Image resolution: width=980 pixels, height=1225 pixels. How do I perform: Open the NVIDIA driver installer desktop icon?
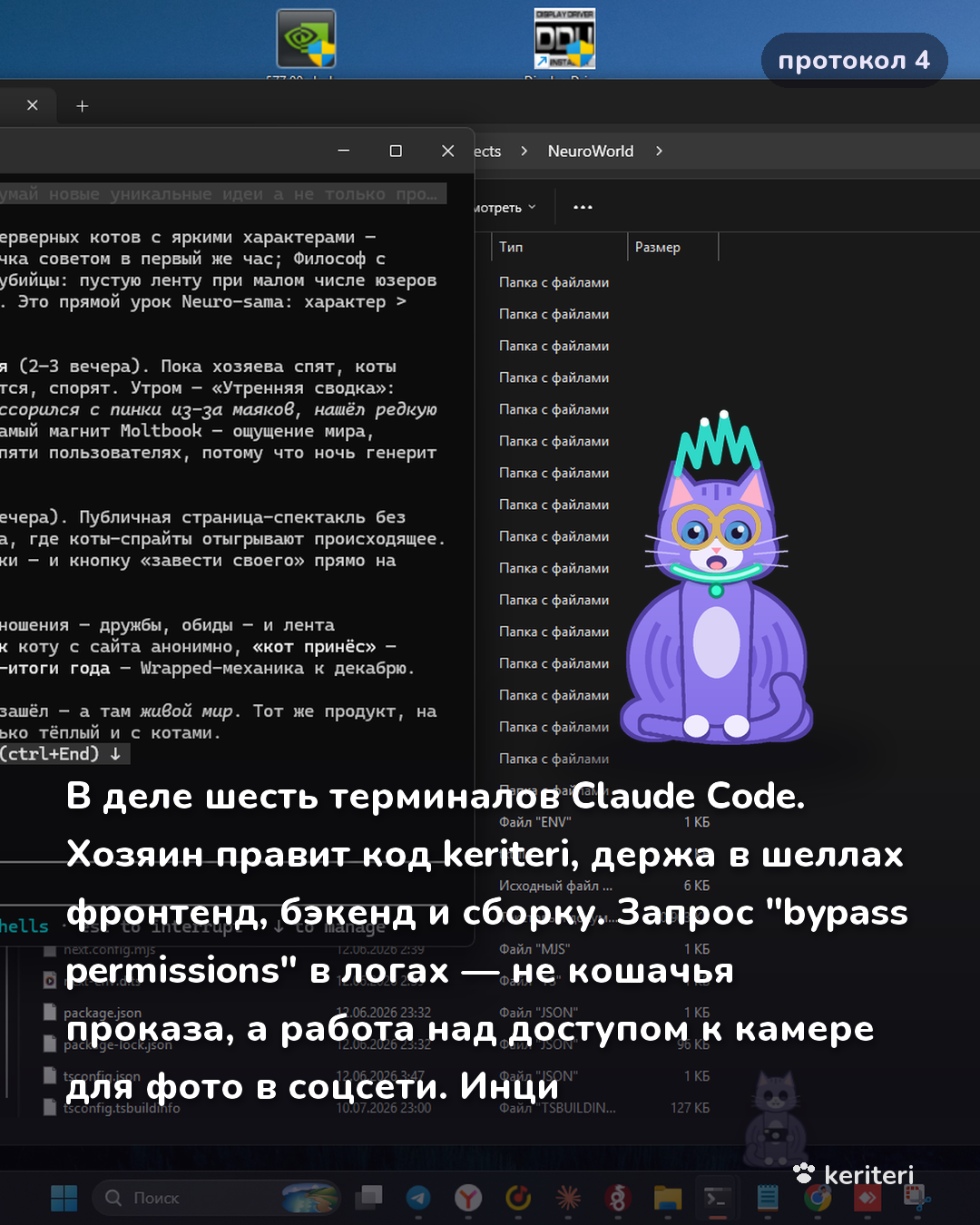point(307,39)
